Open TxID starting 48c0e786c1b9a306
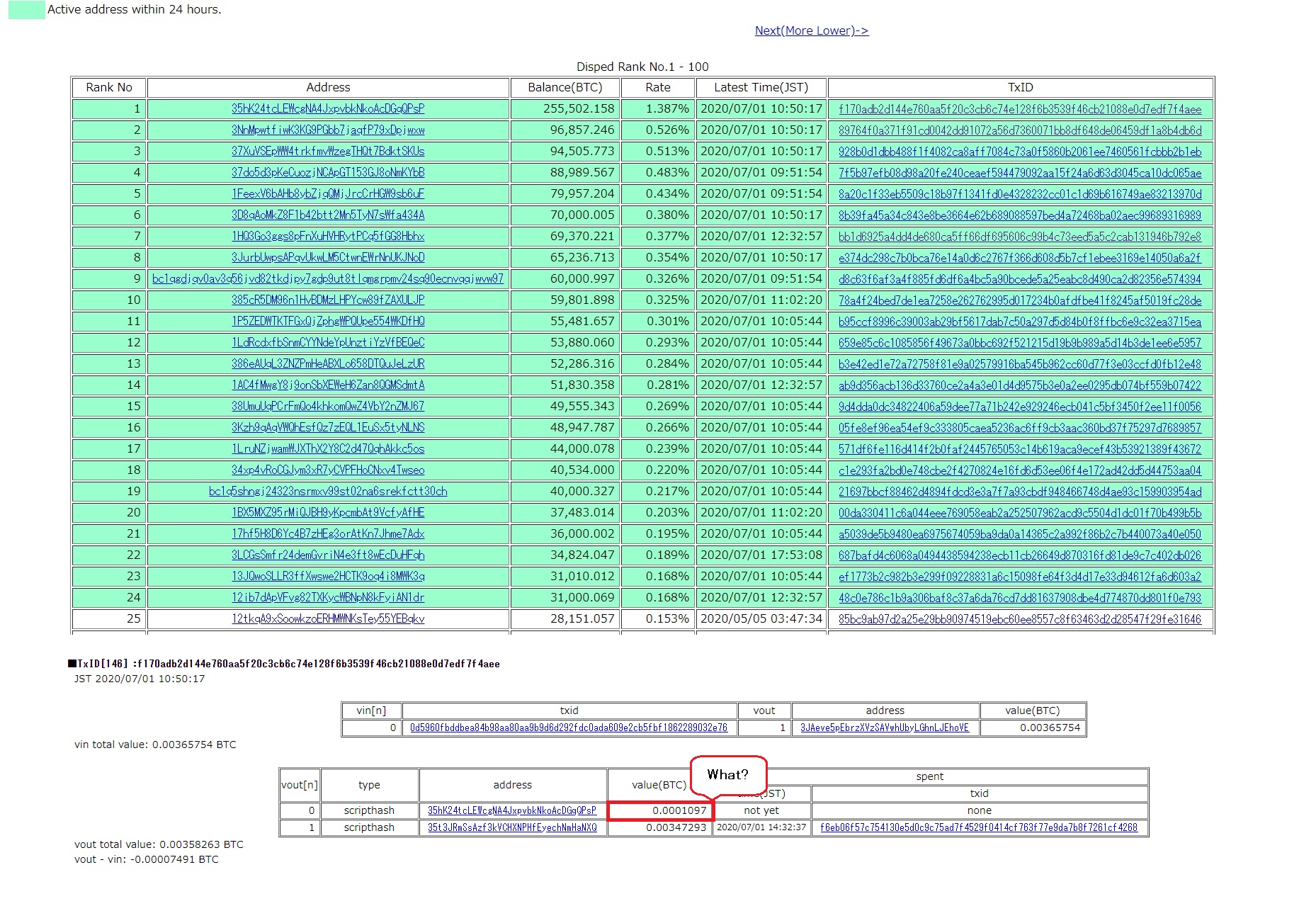The image size is (1316, 911). (1020, 597)
